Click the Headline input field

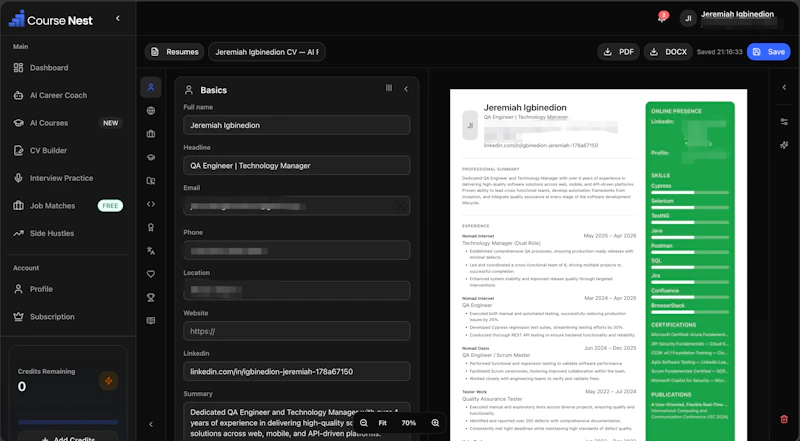pos(296,165)
